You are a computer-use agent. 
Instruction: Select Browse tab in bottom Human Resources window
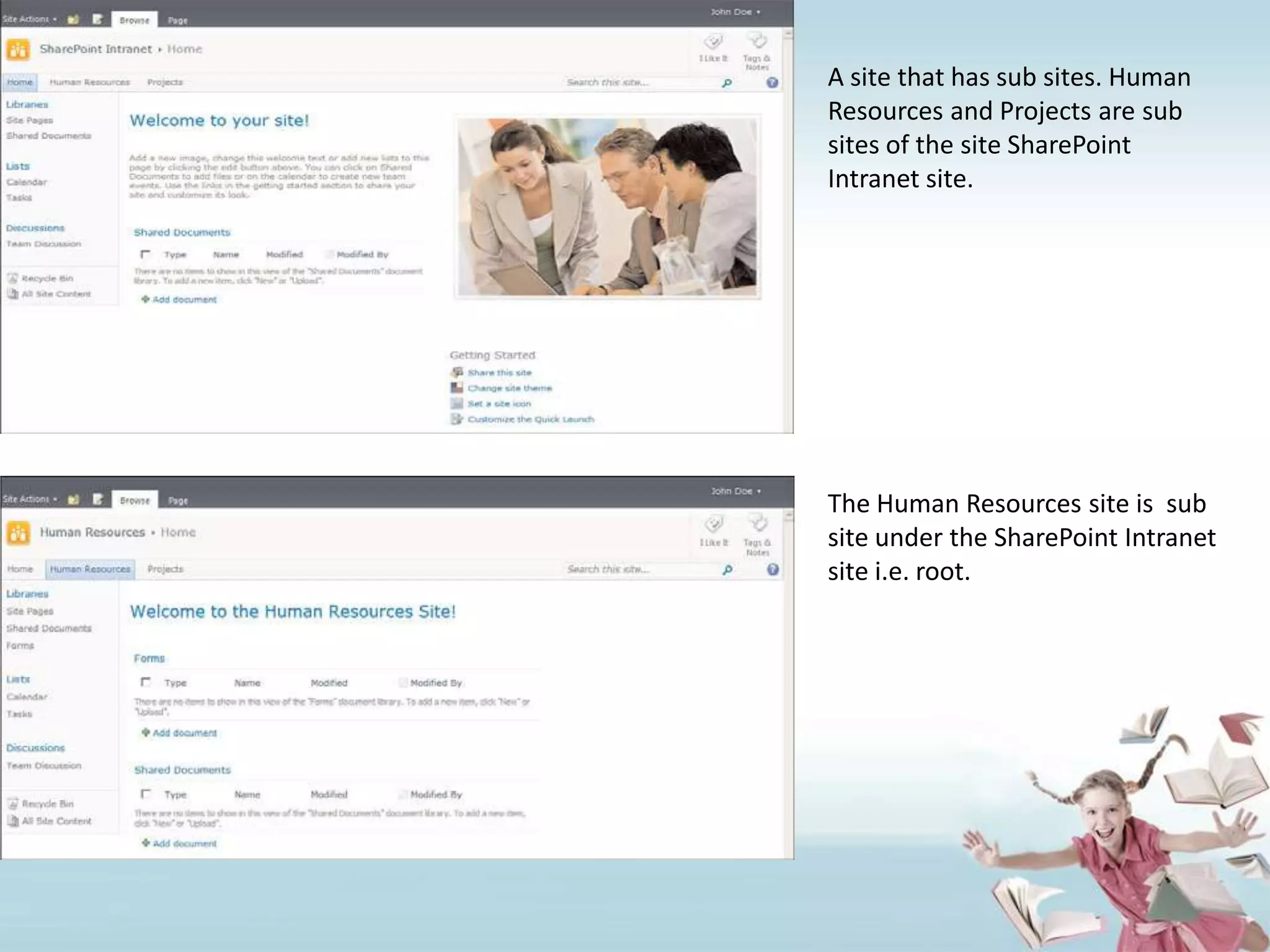point(135,500)
